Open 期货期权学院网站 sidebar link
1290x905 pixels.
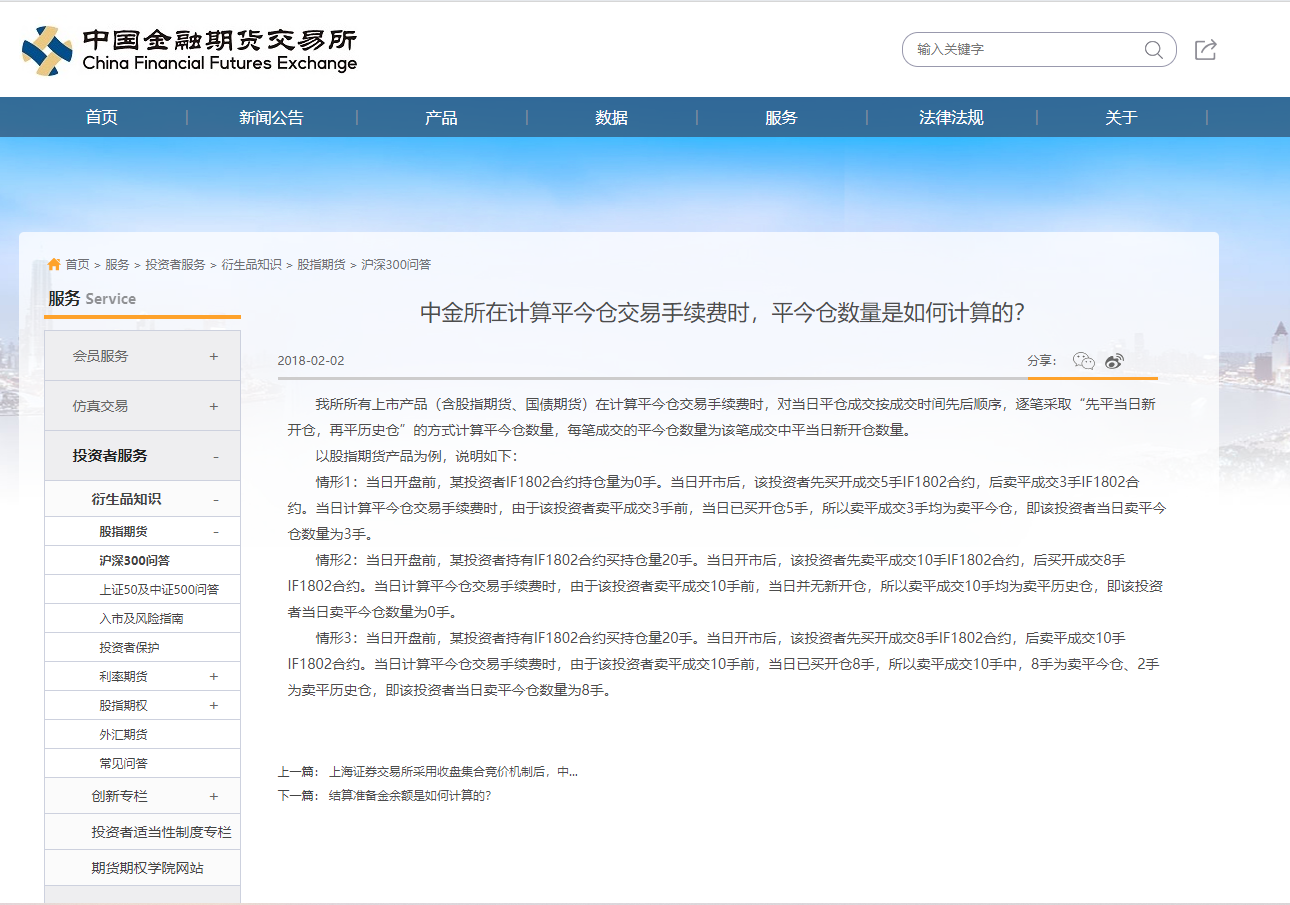coord(147,868)
